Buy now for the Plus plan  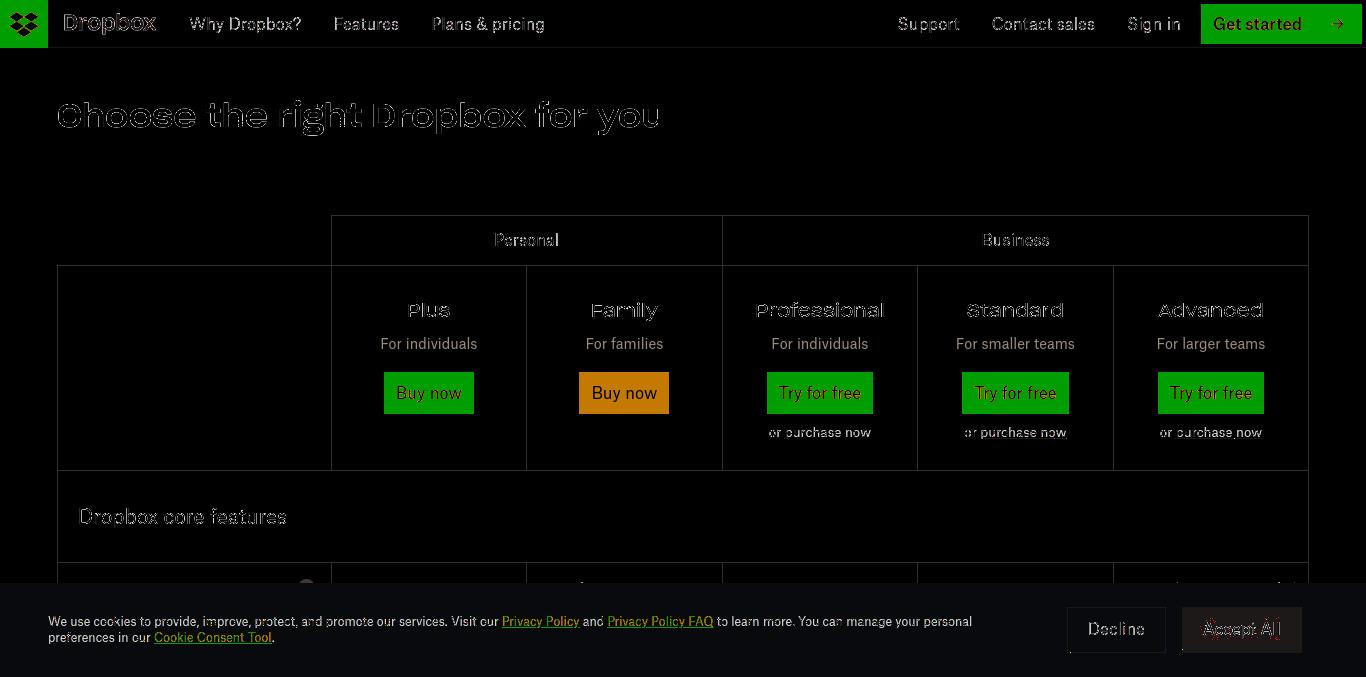pos(429,393)
